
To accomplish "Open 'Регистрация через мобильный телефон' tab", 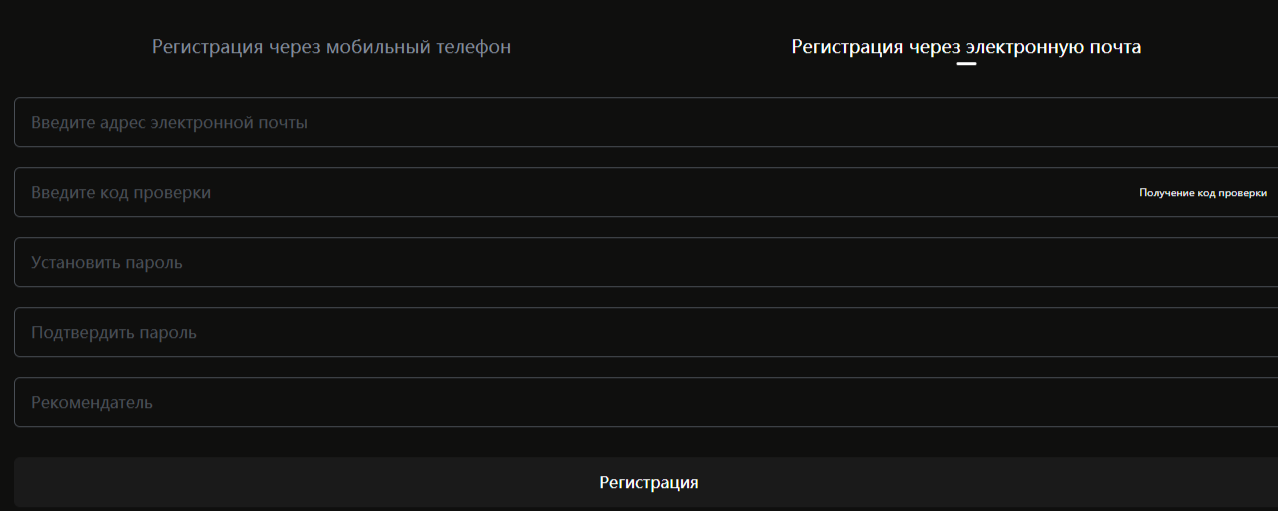I will coord(331,47).
